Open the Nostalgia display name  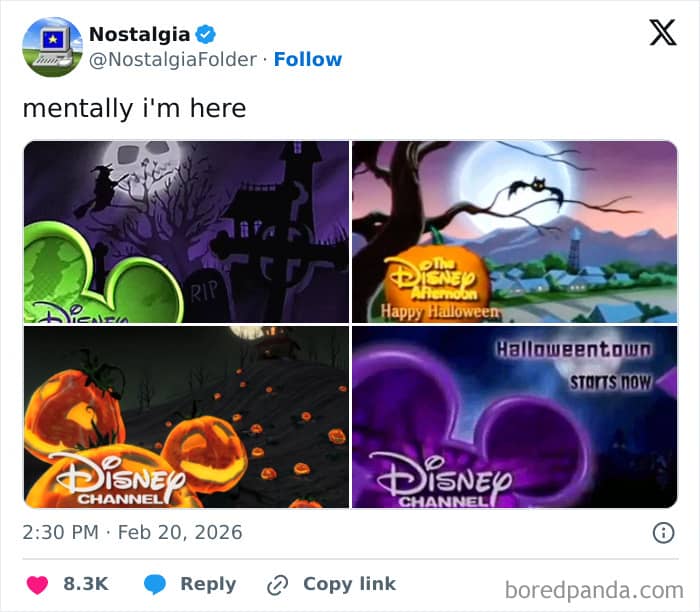point(139,34)
